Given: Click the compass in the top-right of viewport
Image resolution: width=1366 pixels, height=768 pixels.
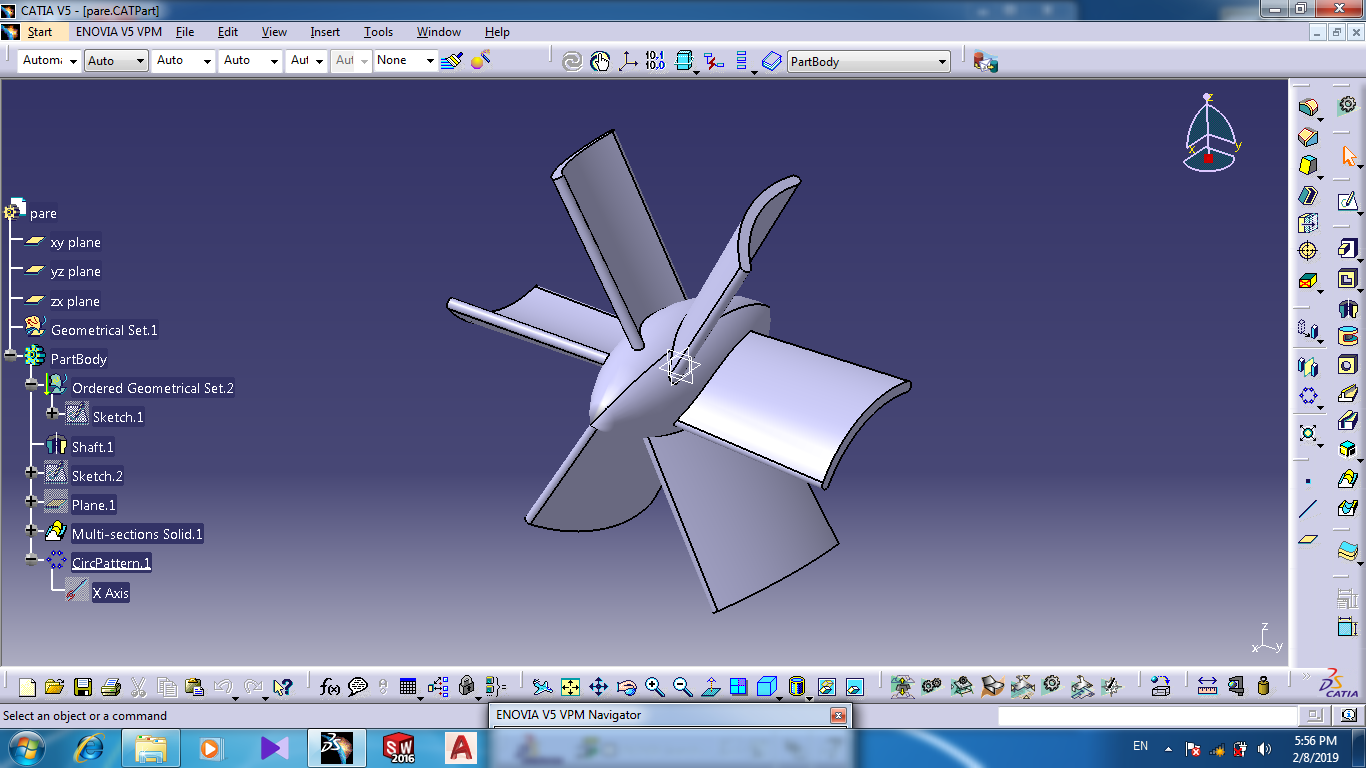Looking at the screenshot, I should tap(1210, 133).
